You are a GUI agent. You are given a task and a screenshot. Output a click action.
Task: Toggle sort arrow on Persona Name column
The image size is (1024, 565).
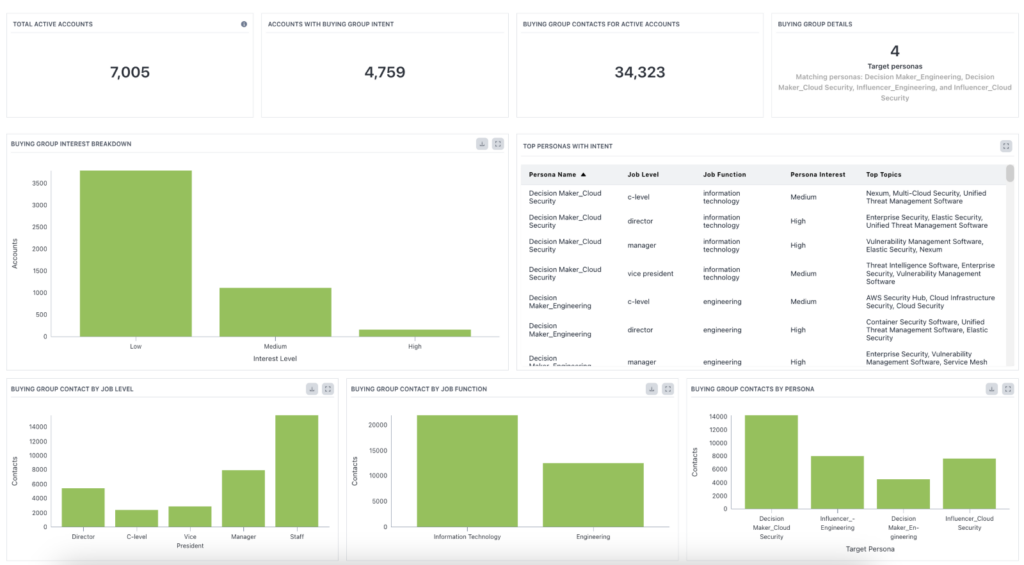click(583, 175)
